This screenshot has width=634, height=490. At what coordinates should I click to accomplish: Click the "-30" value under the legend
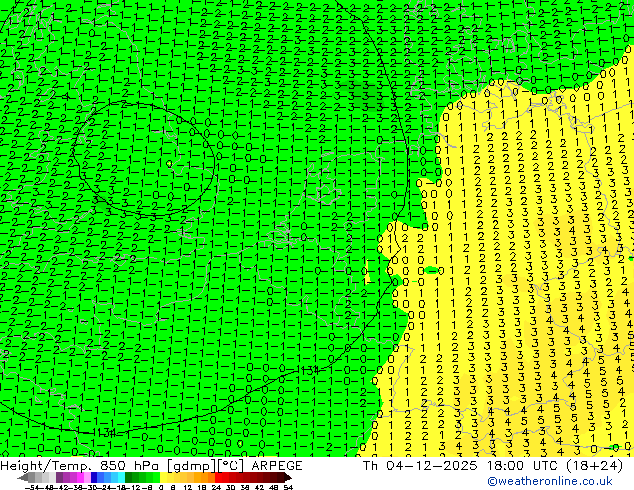[91, 488]
